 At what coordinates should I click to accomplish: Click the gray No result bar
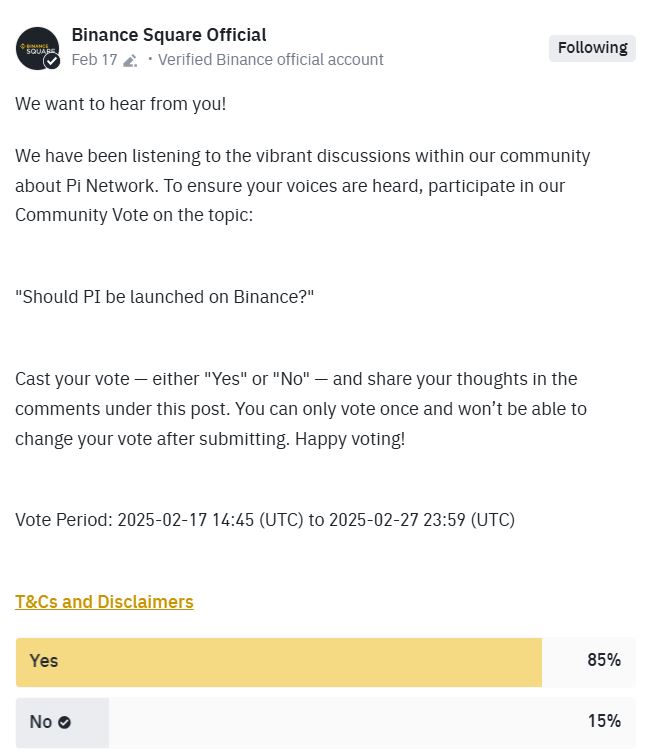pyautogui.click(x=62, y=723)
